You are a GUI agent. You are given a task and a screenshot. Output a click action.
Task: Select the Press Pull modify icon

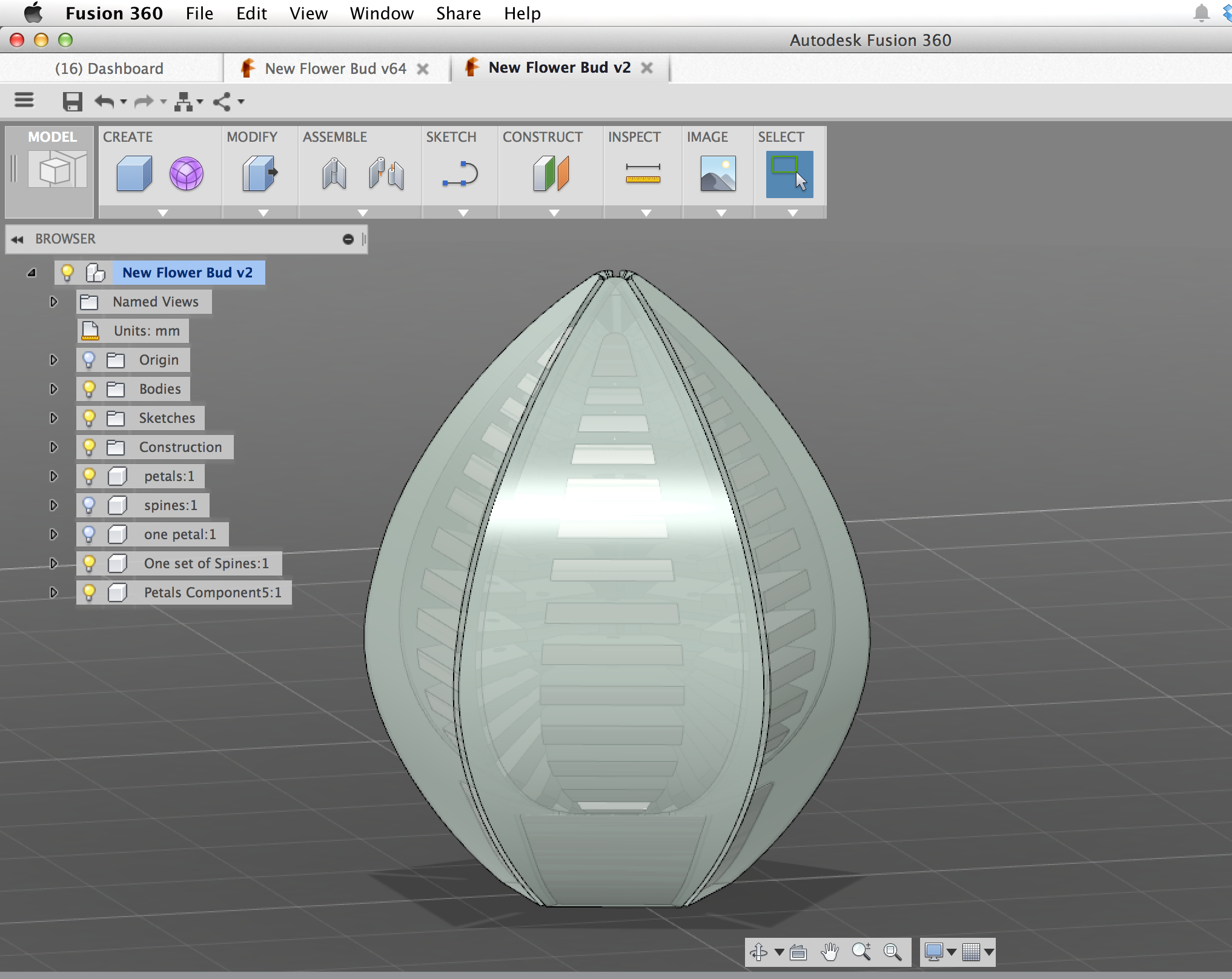pos(260,174)
